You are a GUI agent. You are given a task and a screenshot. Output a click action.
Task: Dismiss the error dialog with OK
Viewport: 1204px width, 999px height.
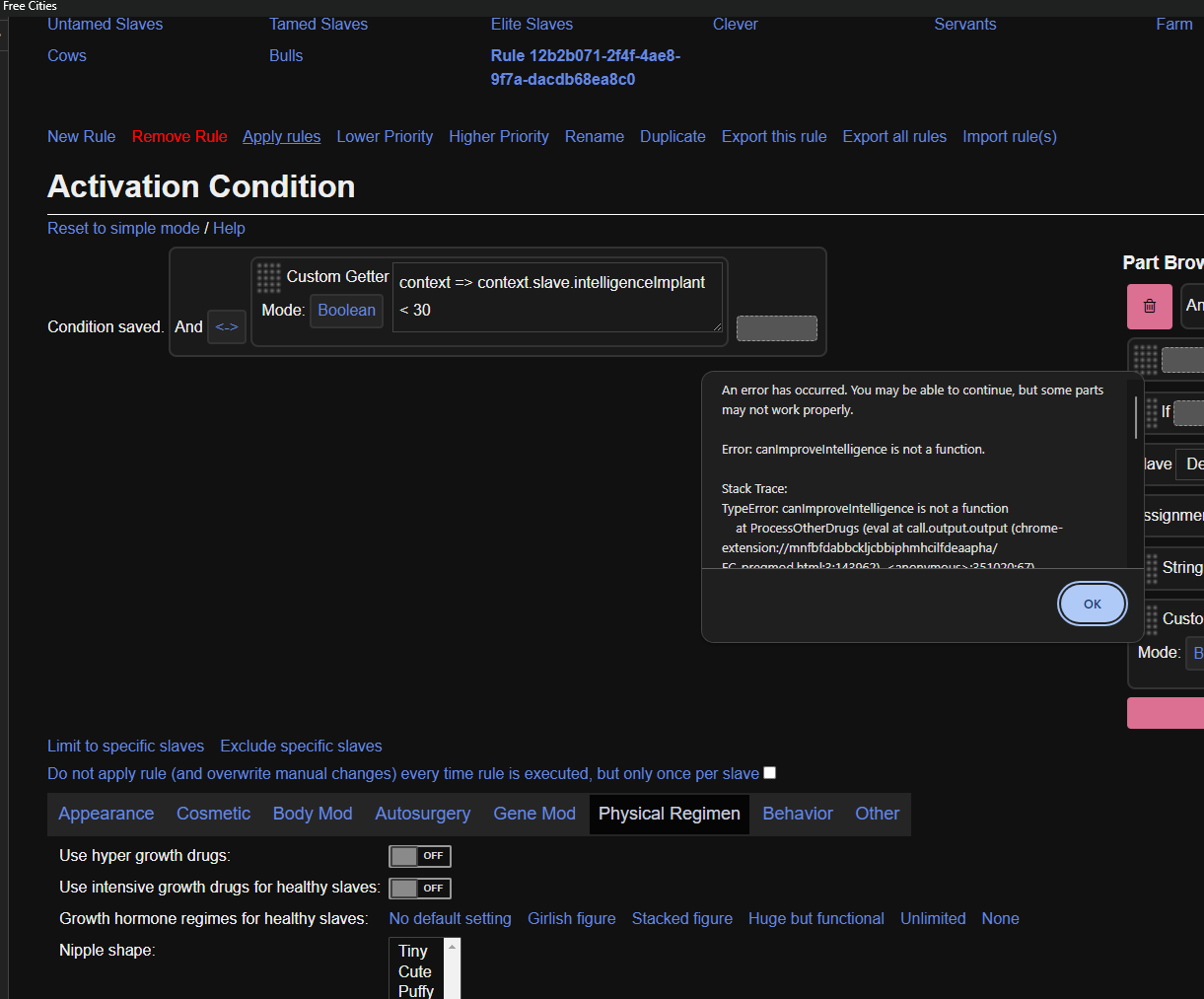point(1092,604)
